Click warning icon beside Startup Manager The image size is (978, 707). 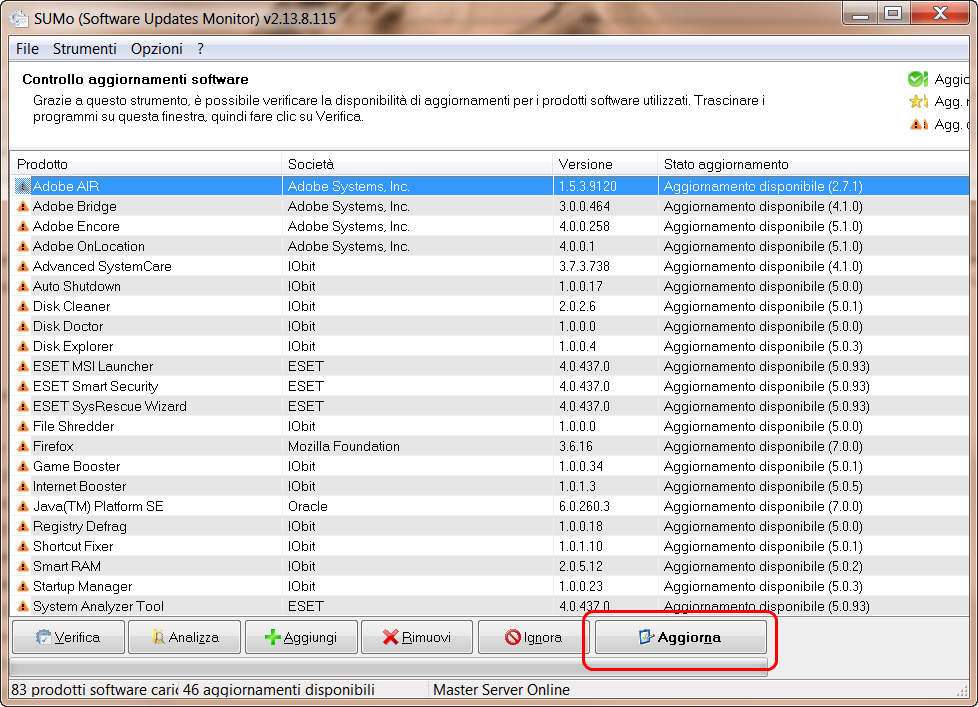pos(23,586)
